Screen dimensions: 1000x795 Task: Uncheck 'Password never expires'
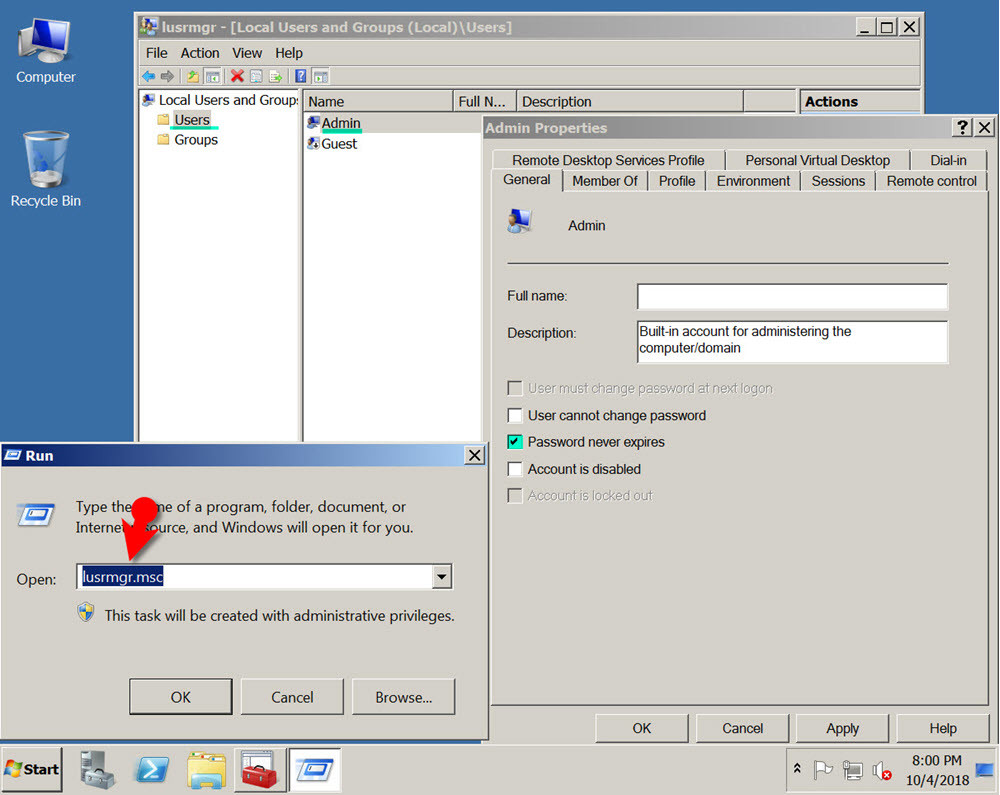click(515, 442)
